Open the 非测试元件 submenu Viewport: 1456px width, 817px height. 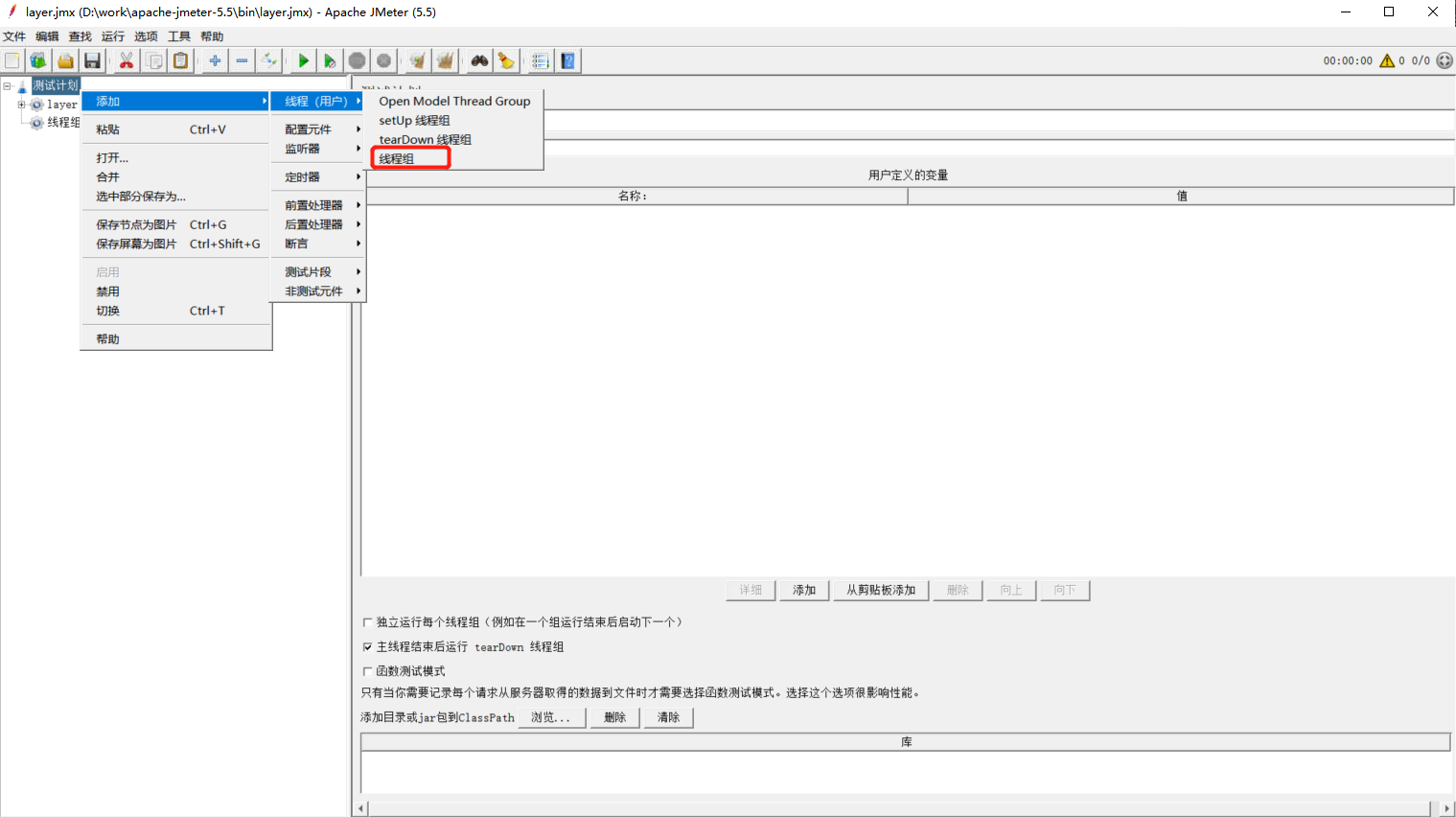click(318, 292)
